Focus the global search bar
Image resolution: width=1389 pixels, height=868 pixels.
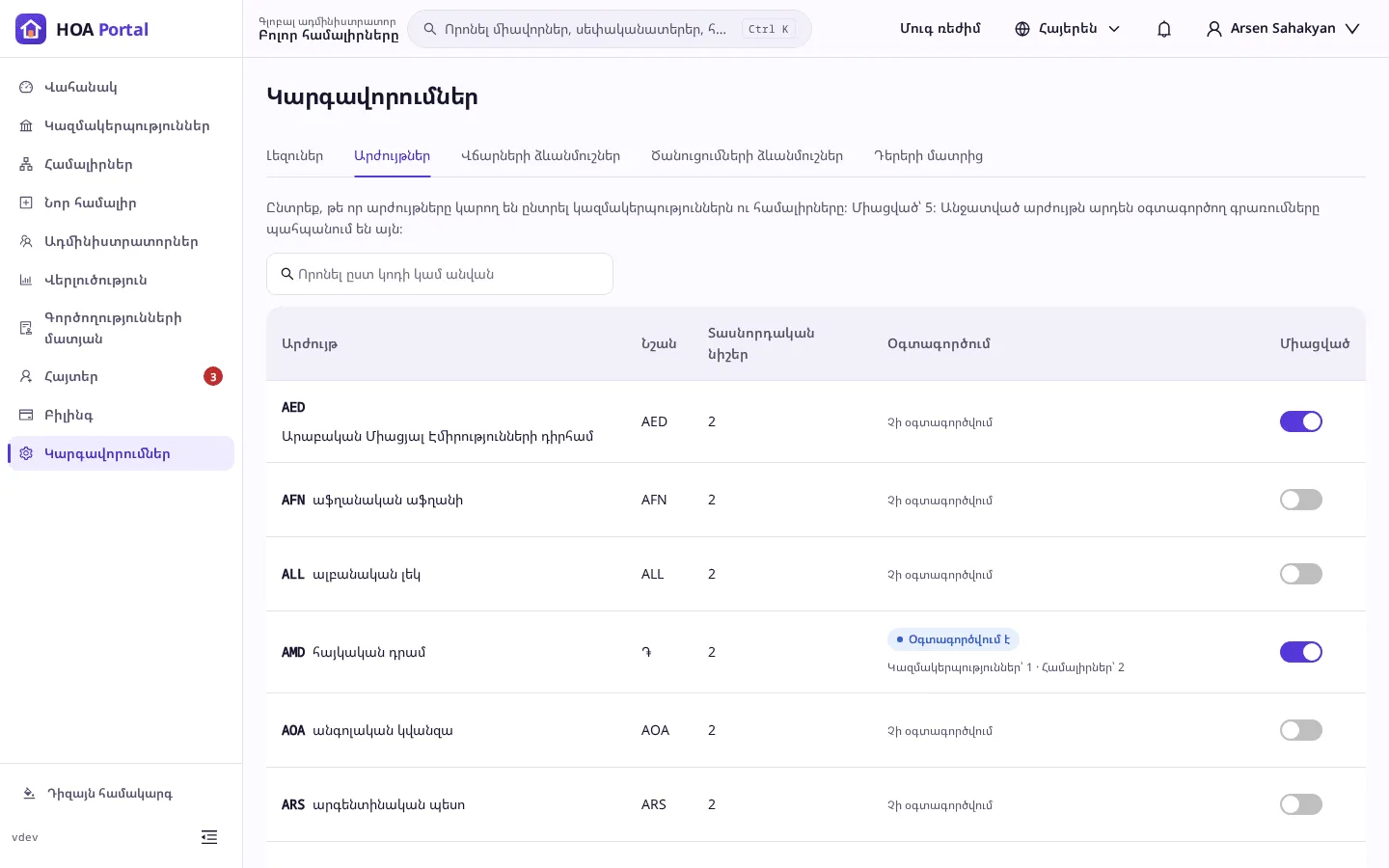click(610, 29)
